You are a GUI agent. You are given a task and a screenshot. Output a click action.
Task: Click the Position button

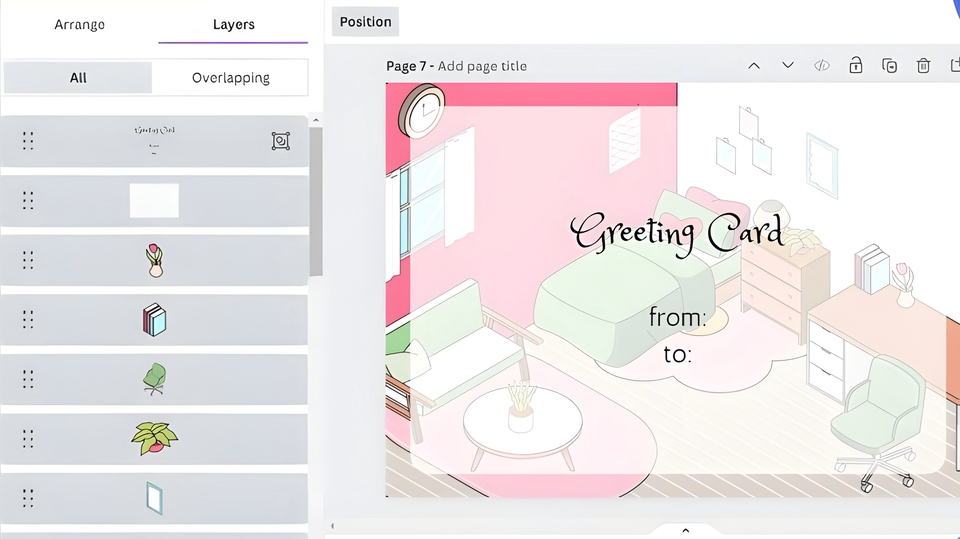(x=366, y=22)
